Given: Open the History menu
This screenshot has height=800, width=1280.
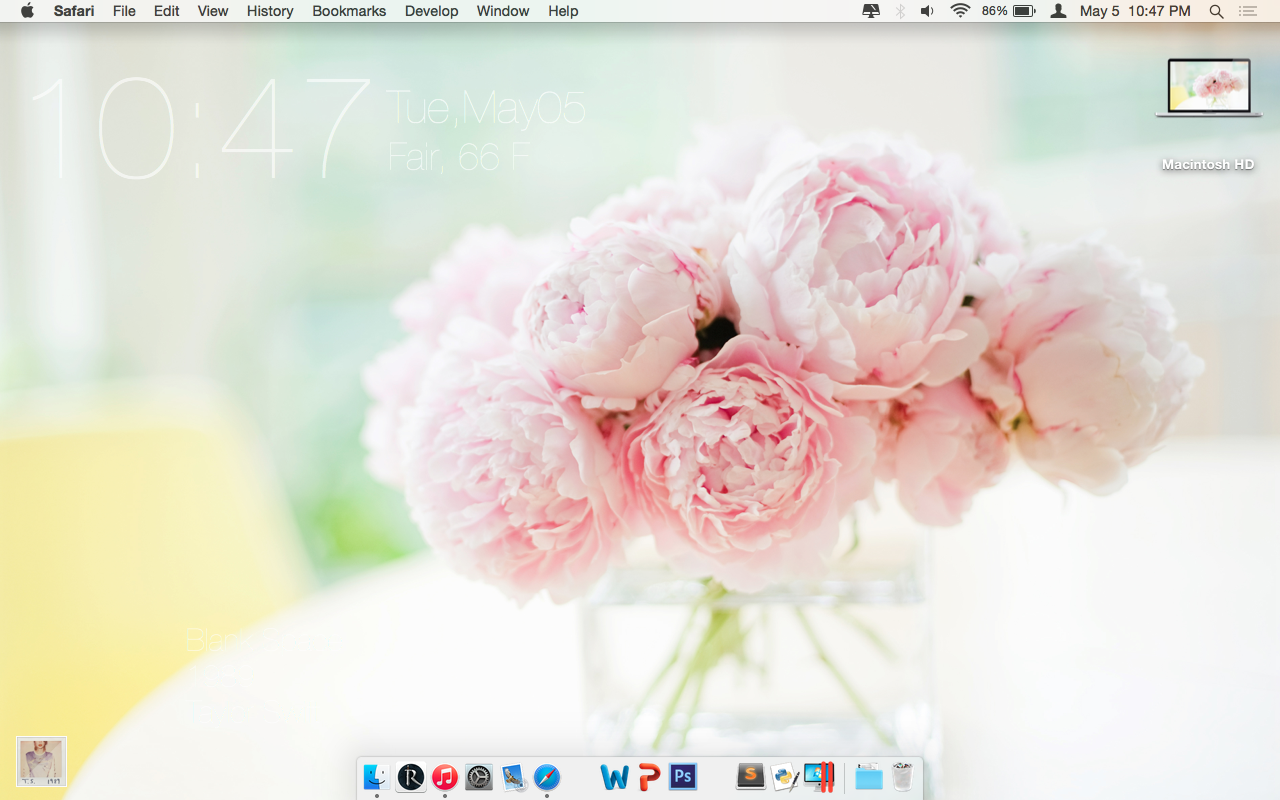Looking at the screenshot, I should click(x=270, y=11).
